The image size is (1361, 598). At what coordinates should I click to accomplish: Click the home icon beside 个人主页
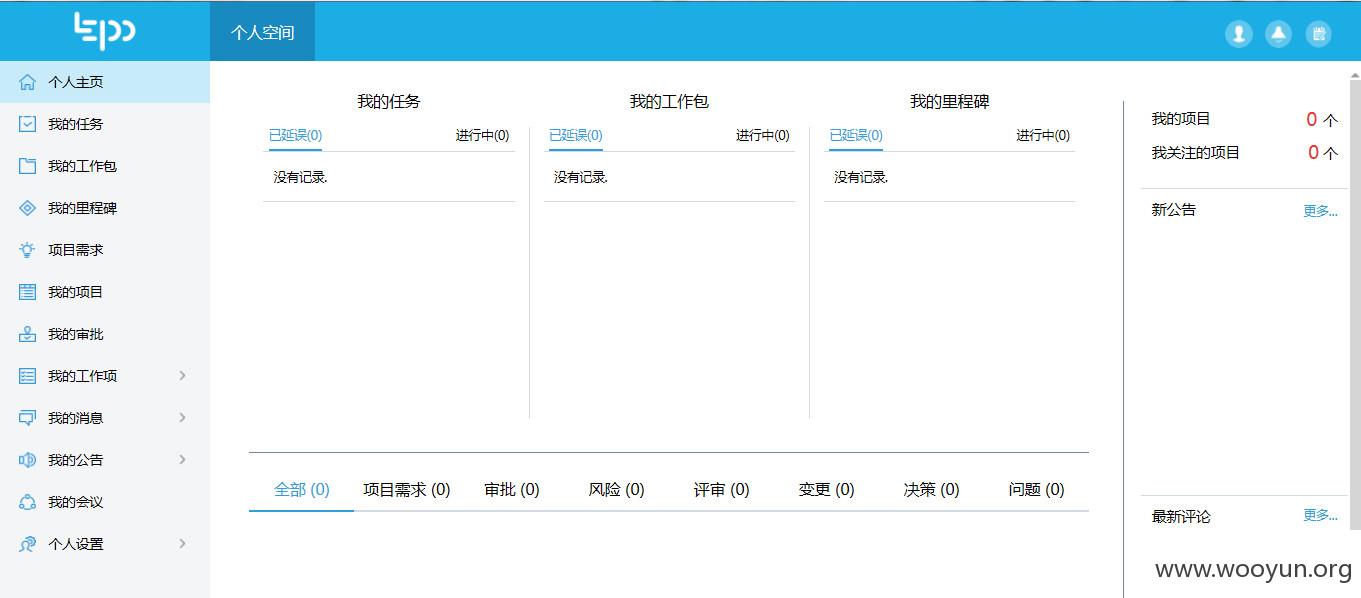pos(28,82)
